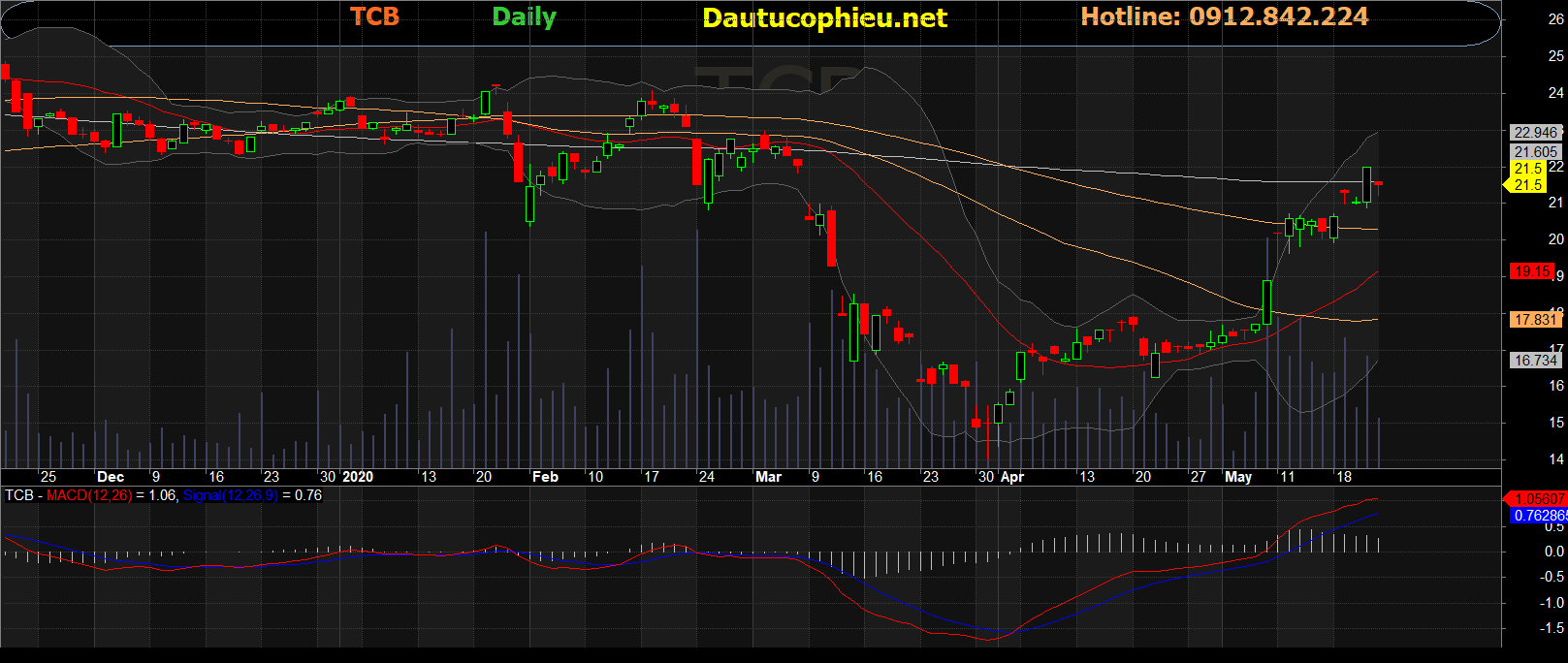Viewport: 1568px width, 663px height.
Task: Click the 21.605 gray price label
Action: pos(1535,152)
